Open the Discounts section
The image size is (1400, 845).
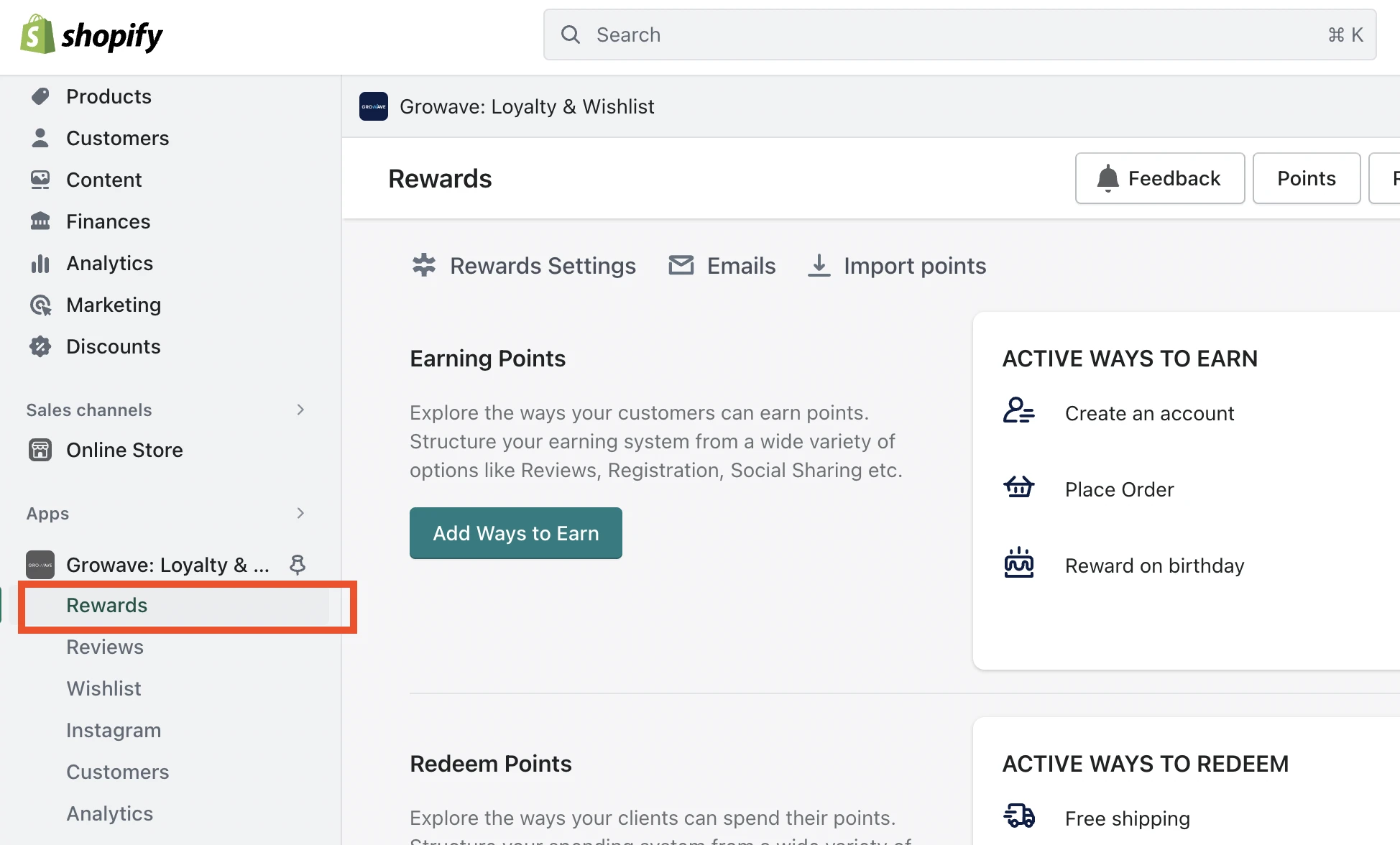coord(113,346)
